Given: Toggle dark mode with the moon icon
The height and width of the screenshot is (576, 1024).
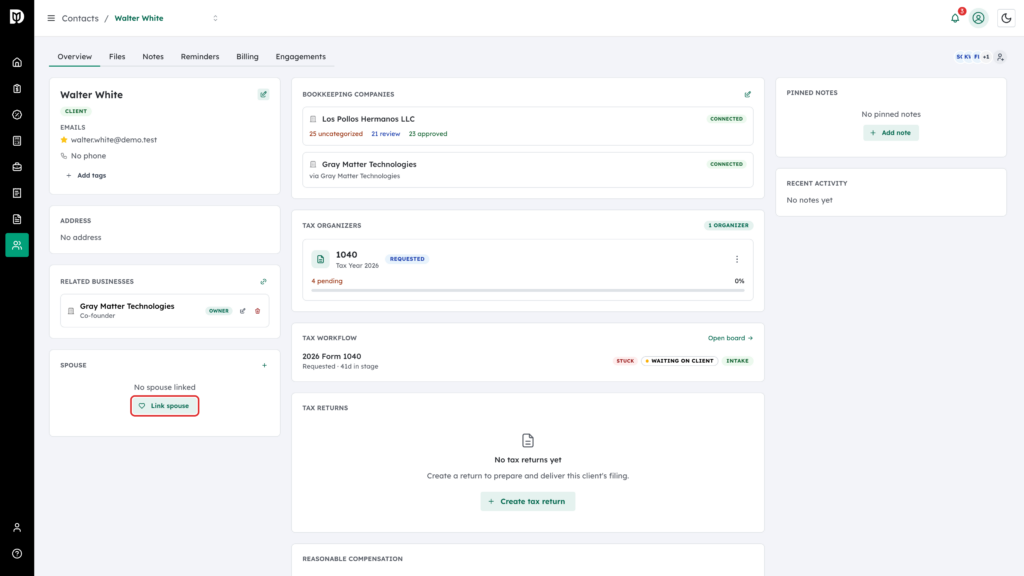Looking at the screenshot, I should (x=1006, y=18).
